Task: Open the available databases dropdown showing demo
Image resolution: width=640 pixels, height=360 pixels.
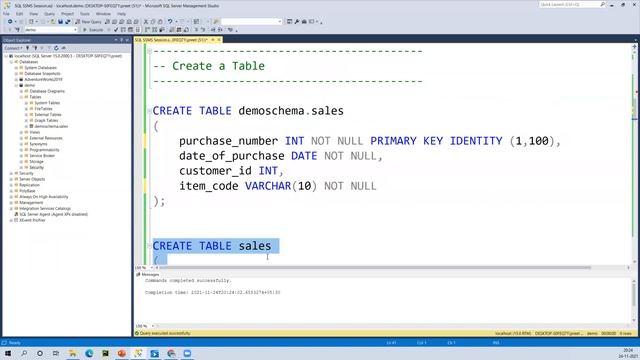Action: [x=51, y=30]
